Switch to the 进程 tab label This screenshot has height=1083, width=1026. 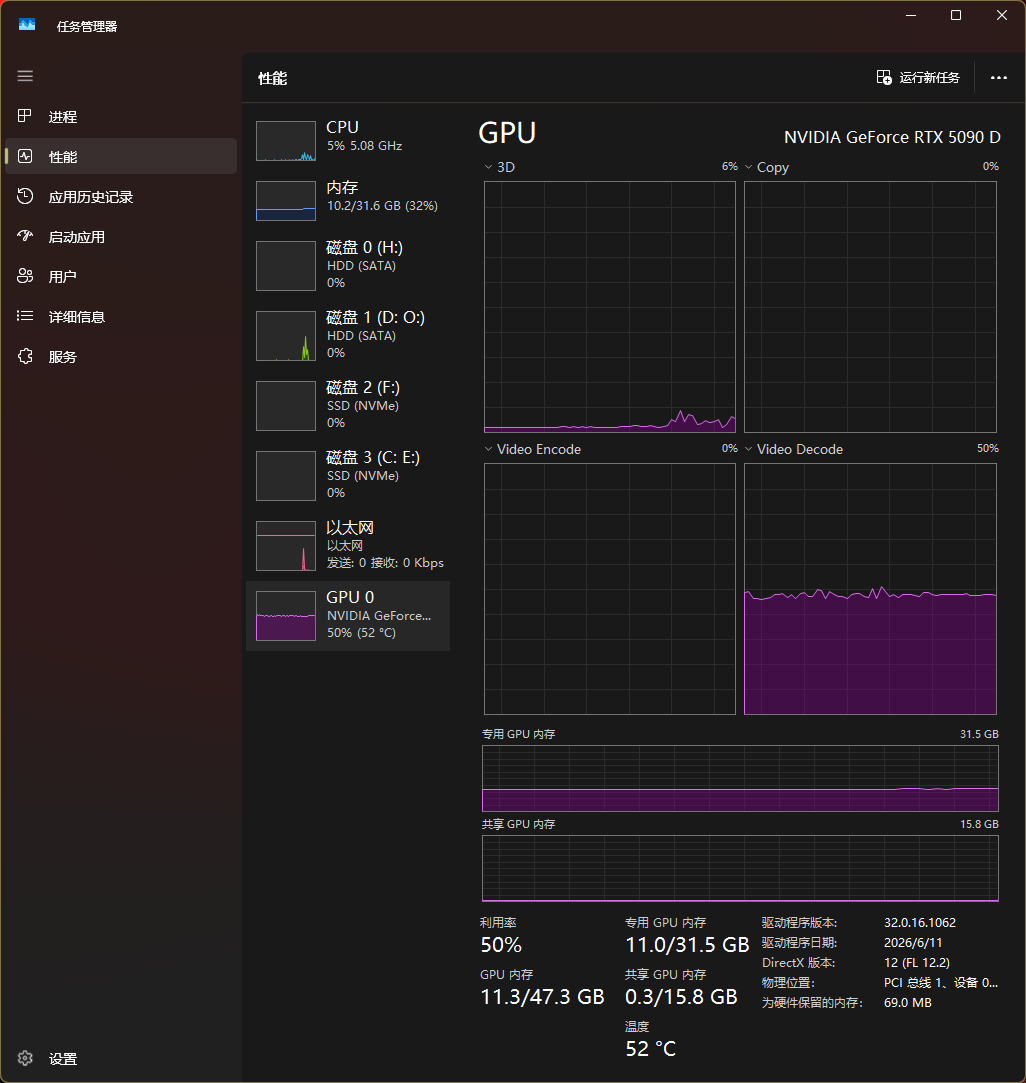pyautogui.click(x=63, y=117)
